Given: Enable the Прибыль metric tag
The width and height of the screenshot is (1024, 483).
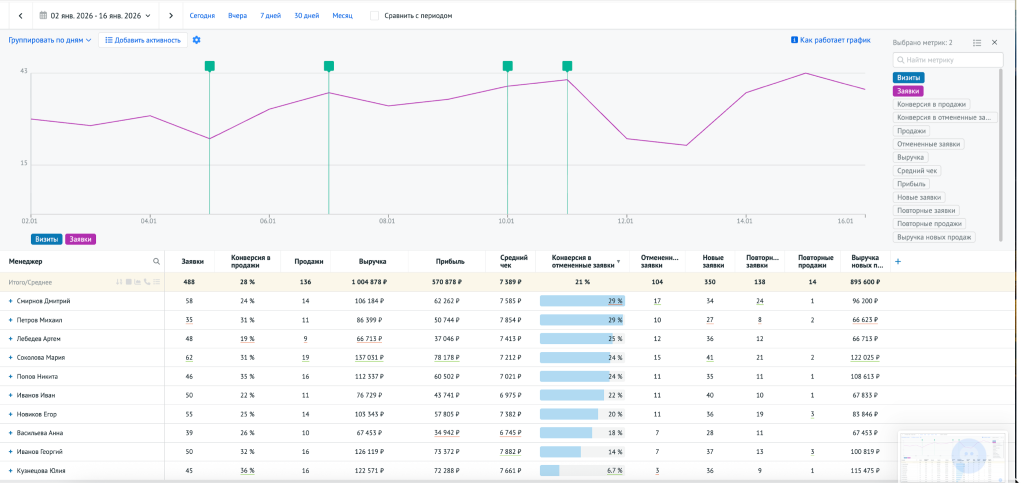Looking at the screenshot, I should [x=911, y=184].
